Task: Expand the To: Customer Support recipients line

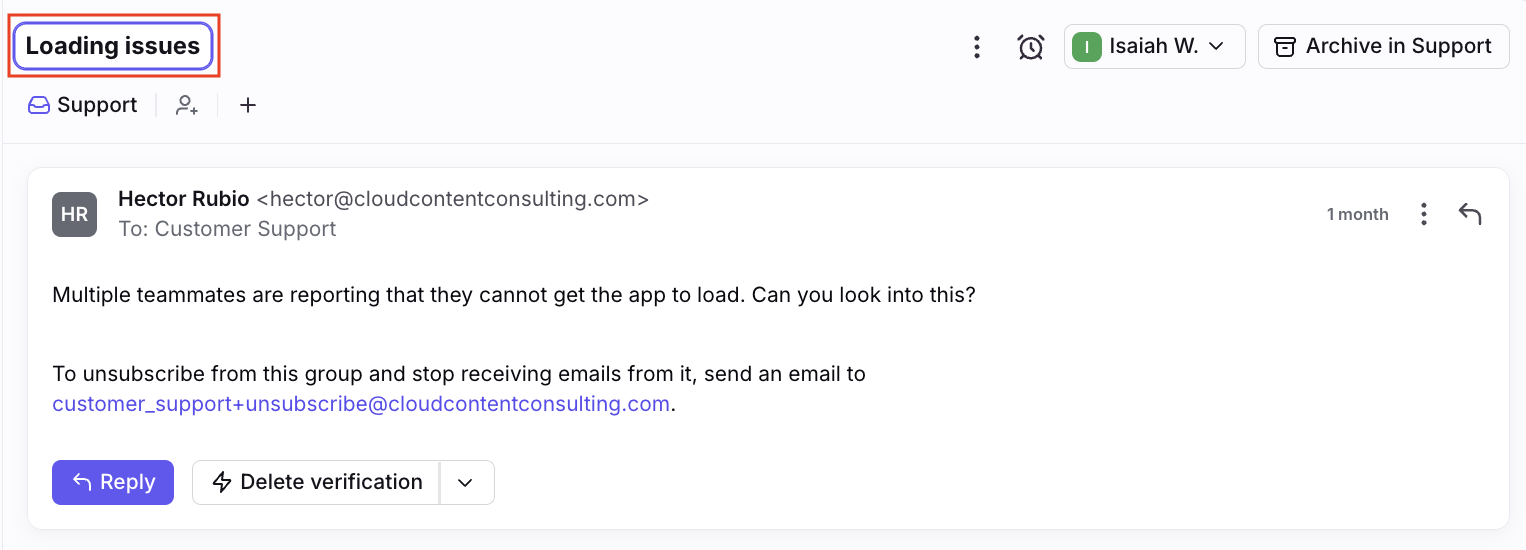Action: click(x=227, y=229)
